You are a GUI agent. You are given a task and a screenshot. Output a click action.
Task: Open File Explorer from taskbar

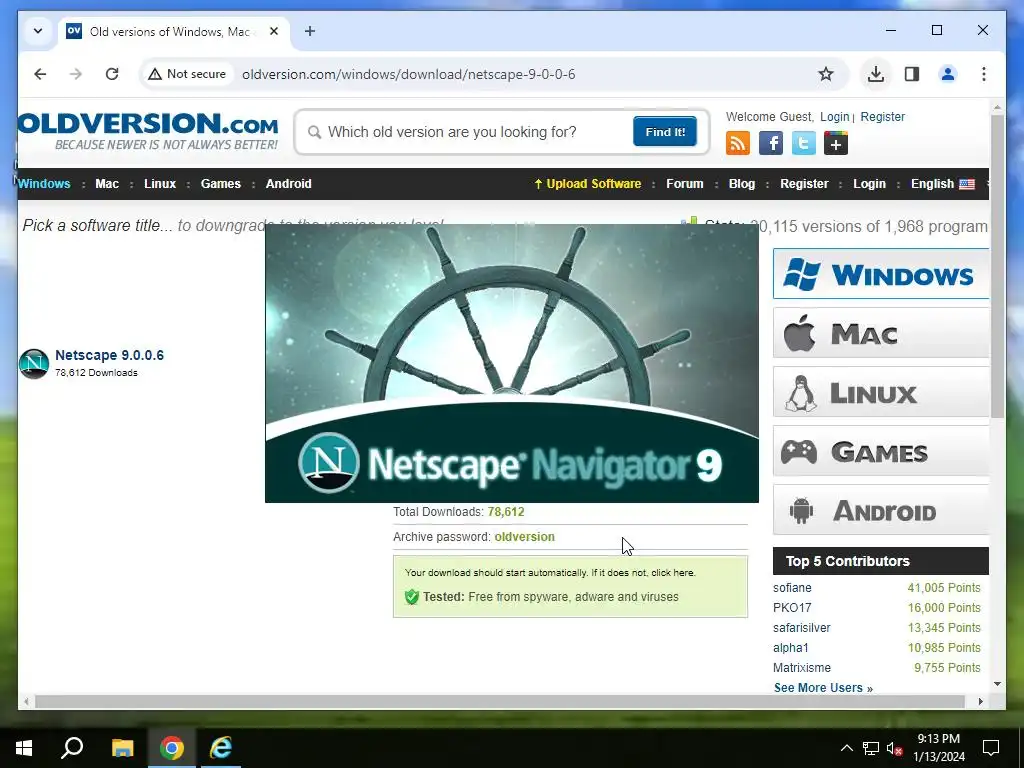(x=122, y=748)
